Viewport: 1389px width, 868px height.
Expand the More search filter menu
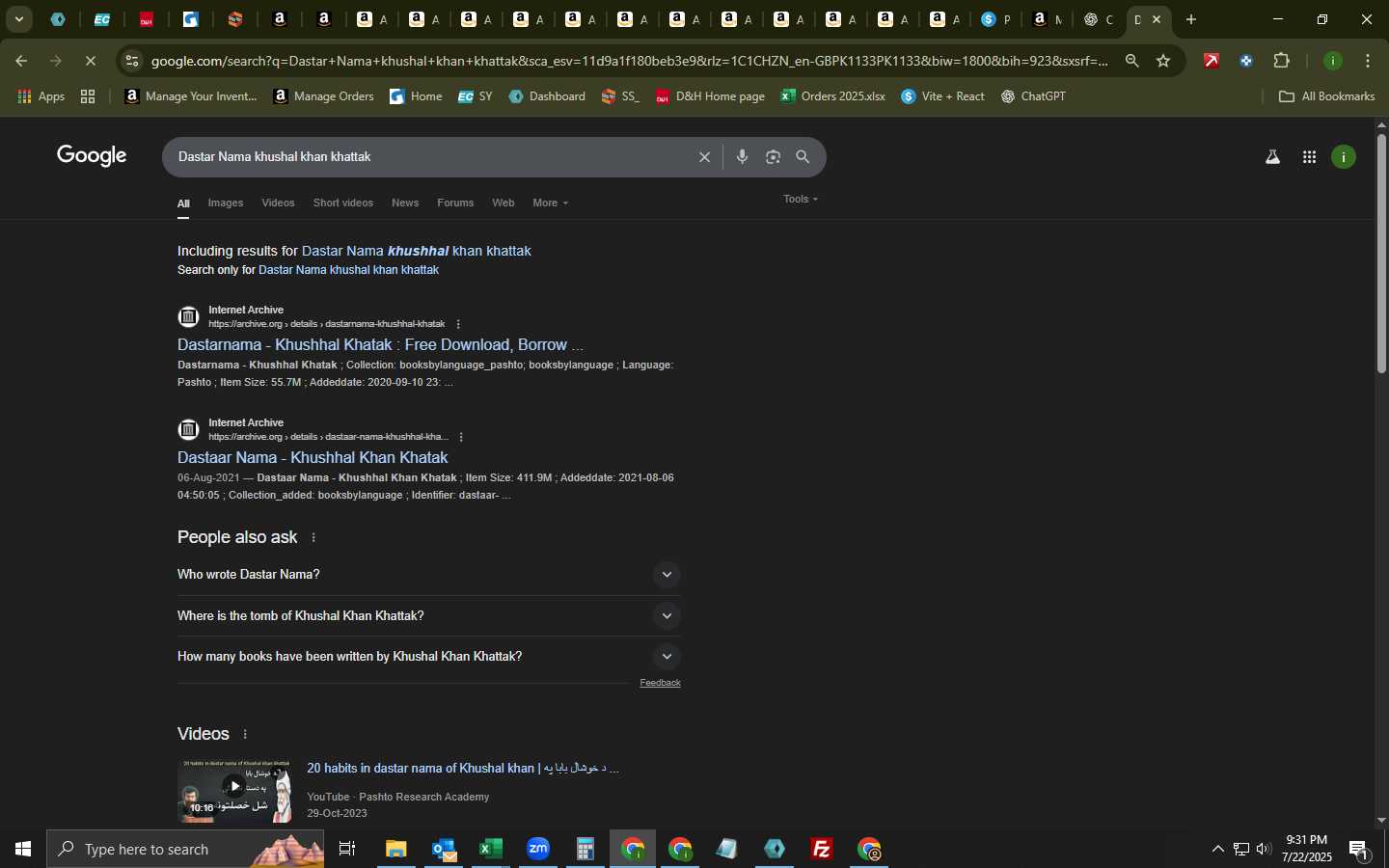click(550, 203)
